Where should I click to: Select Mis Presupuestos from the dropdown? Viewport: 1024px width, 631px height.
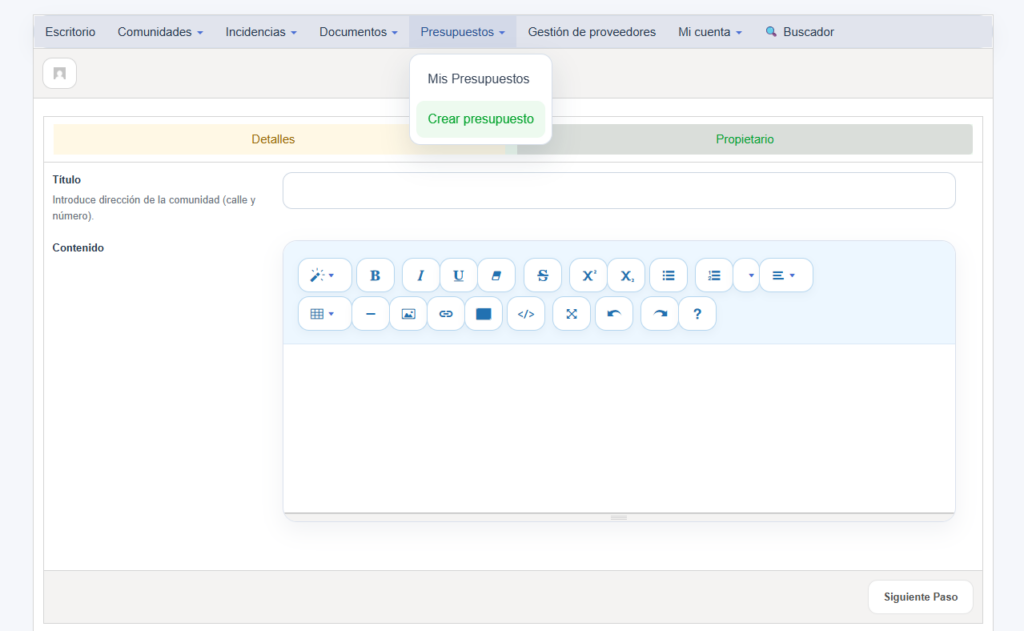(480, 79)
